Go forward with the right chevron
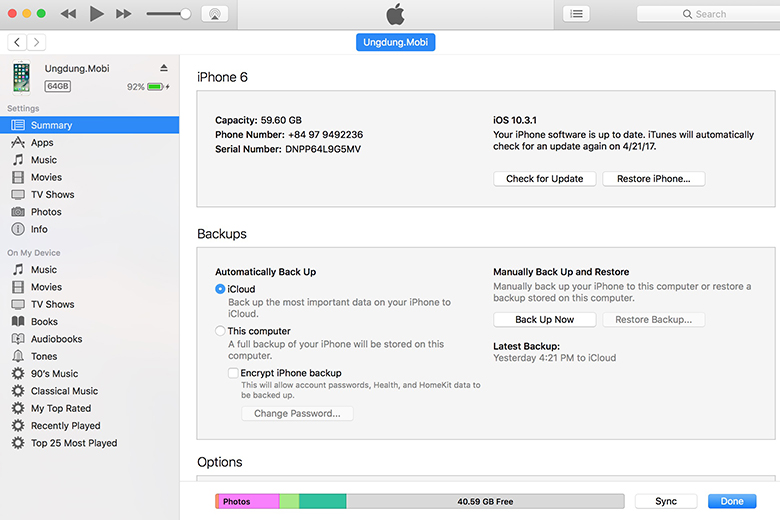The width and height of the screenshot is (780, 520). [36, 42]
